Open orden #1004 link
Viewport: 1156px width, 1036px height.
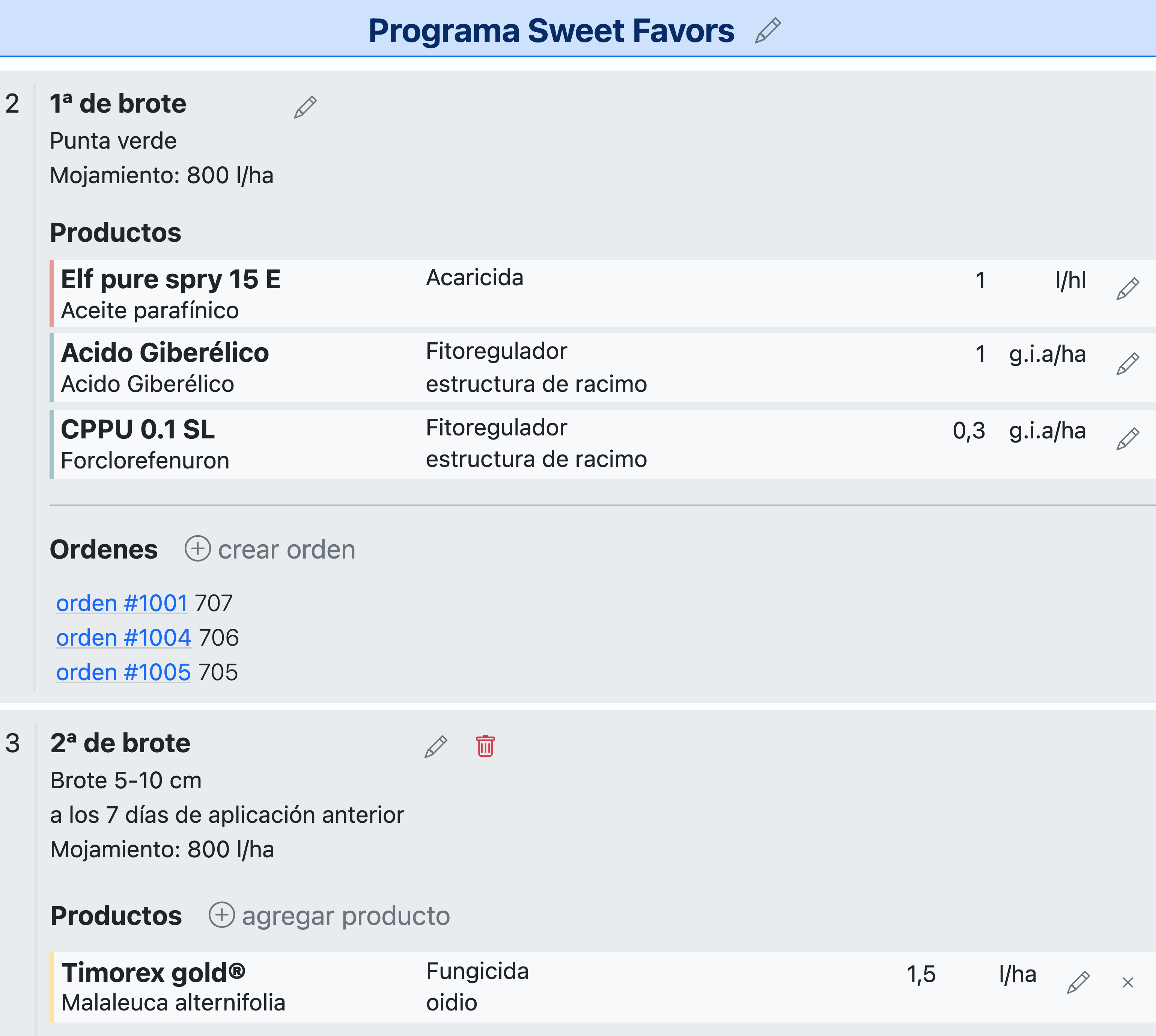point(123,637)
